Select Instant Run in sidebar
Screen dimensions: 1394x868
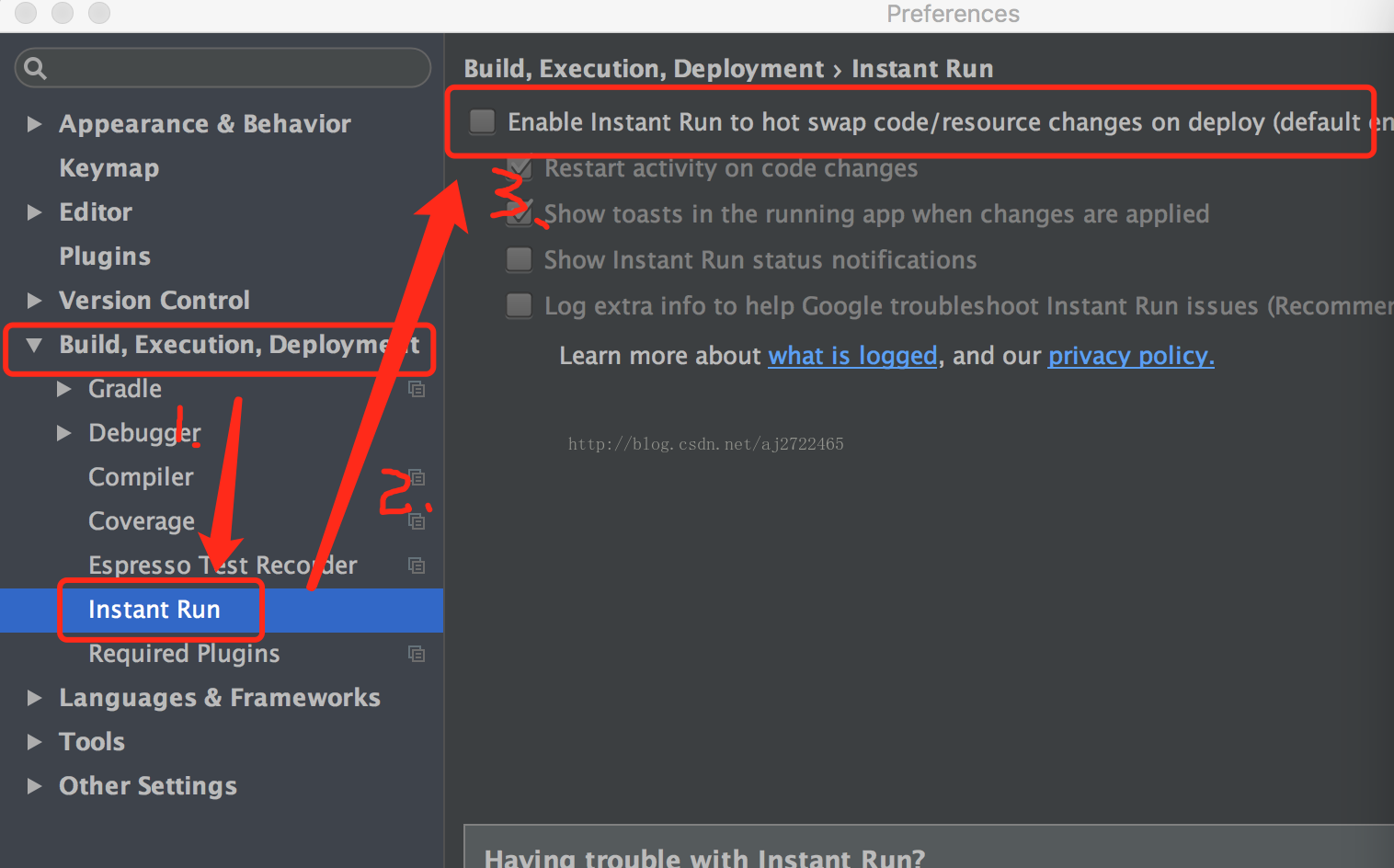tap(154, 610)
